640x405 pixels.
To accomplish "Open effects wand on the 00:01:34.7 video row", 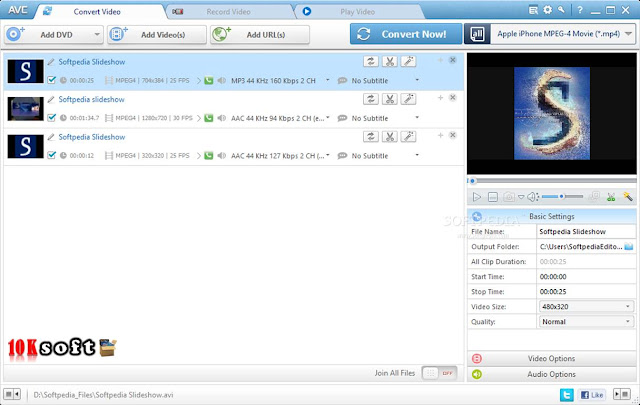I will point(408,99).
